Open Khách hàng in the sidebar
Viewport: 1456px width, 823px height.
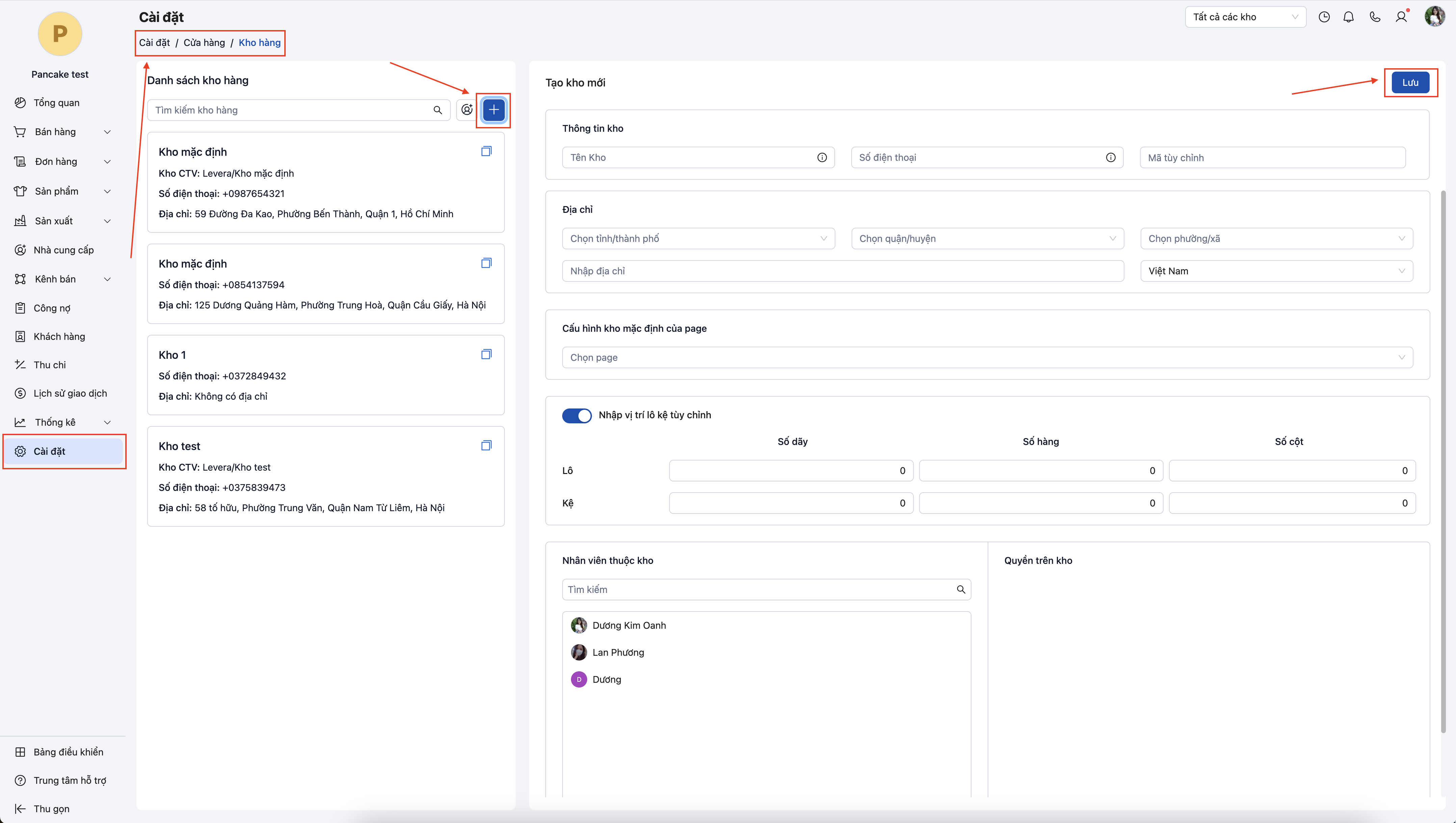[x=59, y=336]
